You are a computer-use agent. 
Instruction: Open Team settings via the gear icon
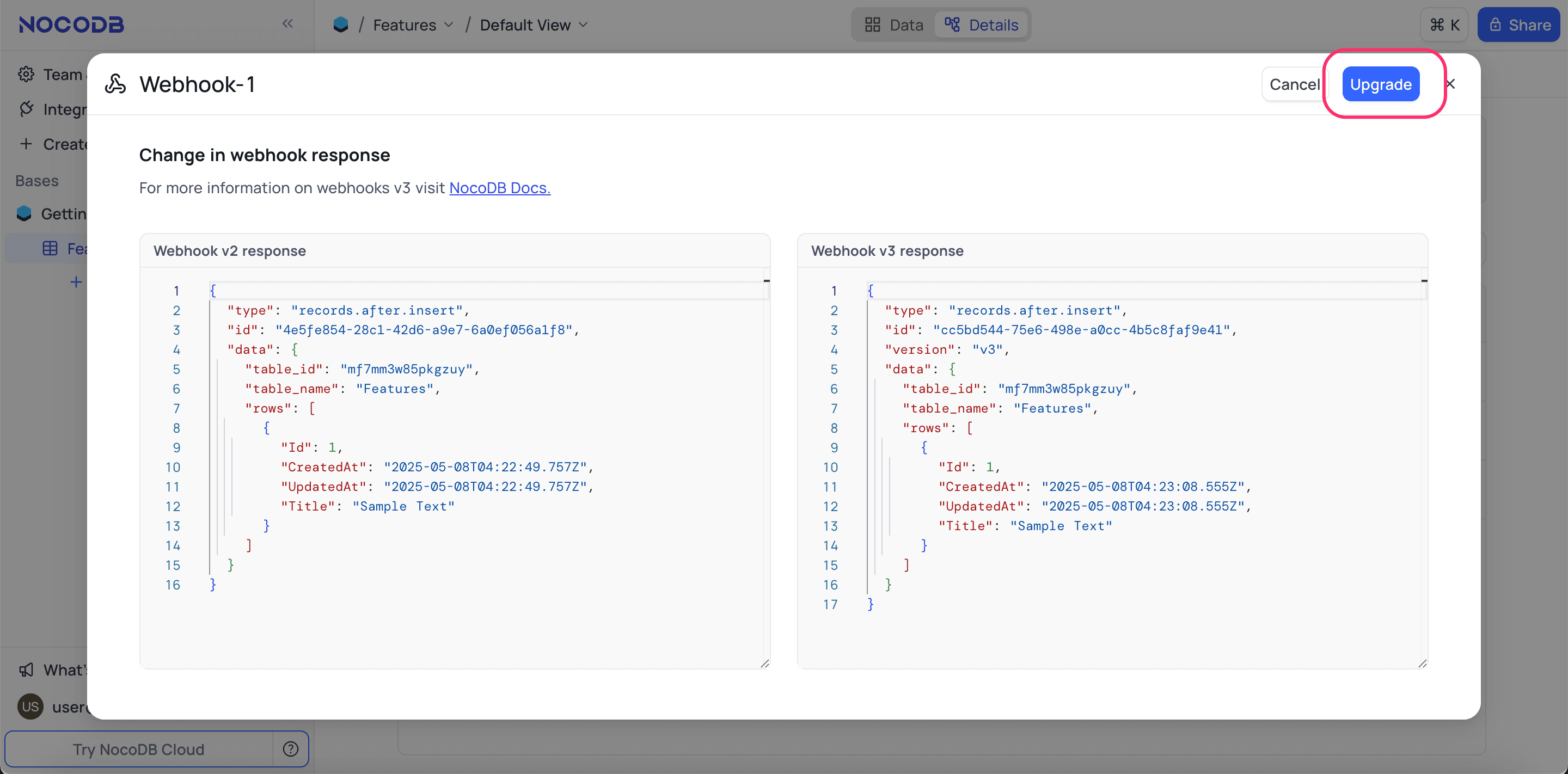[x=26, y=73]
